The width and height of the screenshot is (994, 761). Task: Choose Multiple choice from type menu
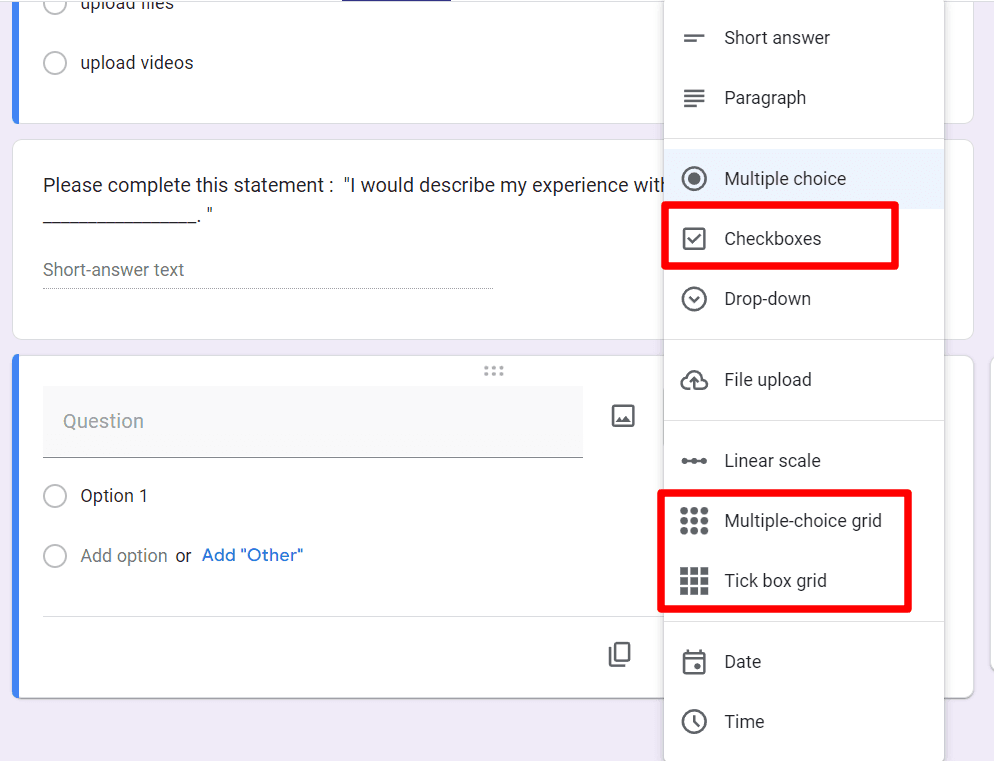click(804, 179)
